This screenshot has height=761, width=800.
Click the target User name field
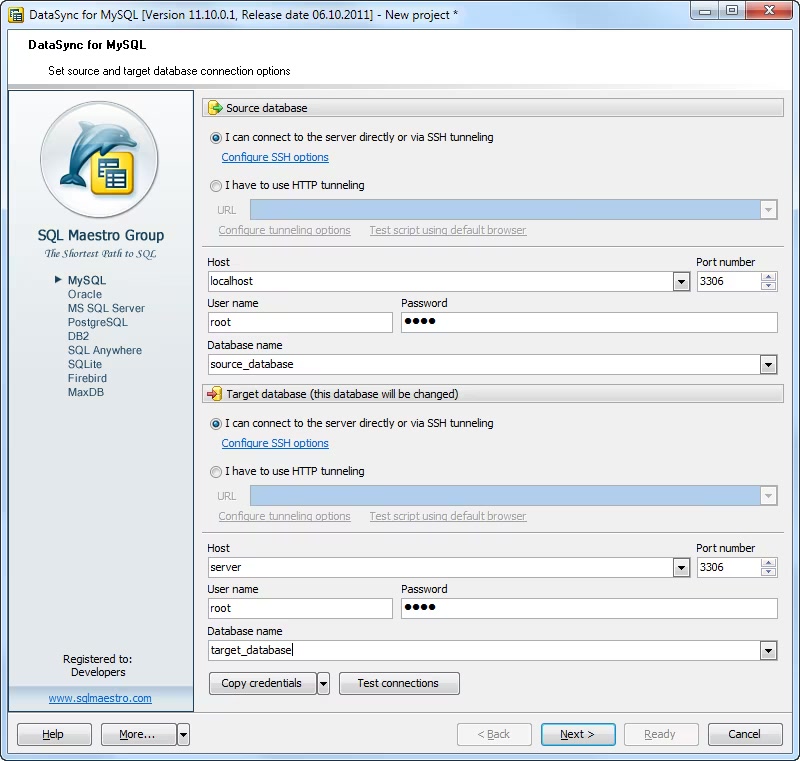[300, 608]
